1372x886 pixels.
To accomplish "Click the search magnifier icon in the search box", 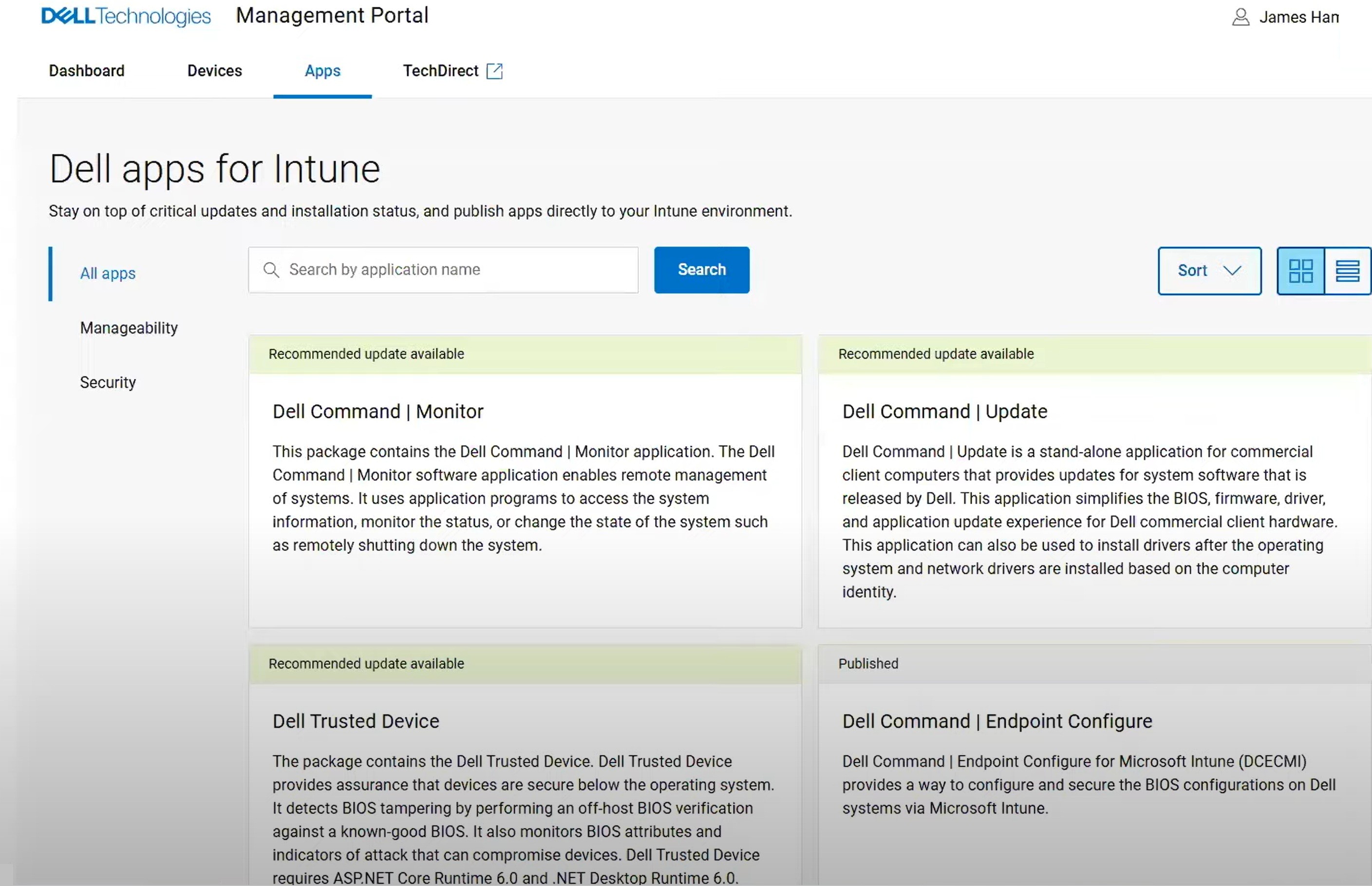I will pyautogui.click(x=271, y=269).
